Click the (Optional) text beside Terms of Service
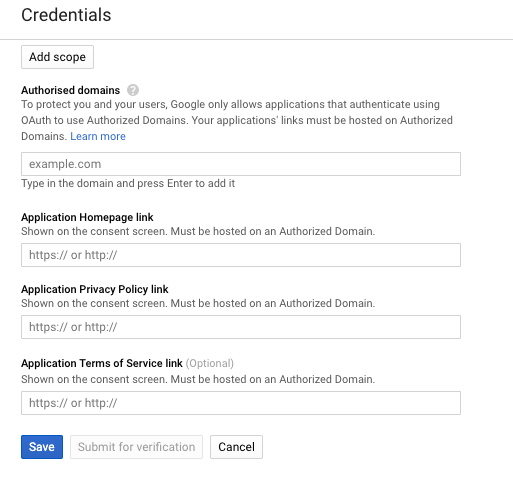 210,363
